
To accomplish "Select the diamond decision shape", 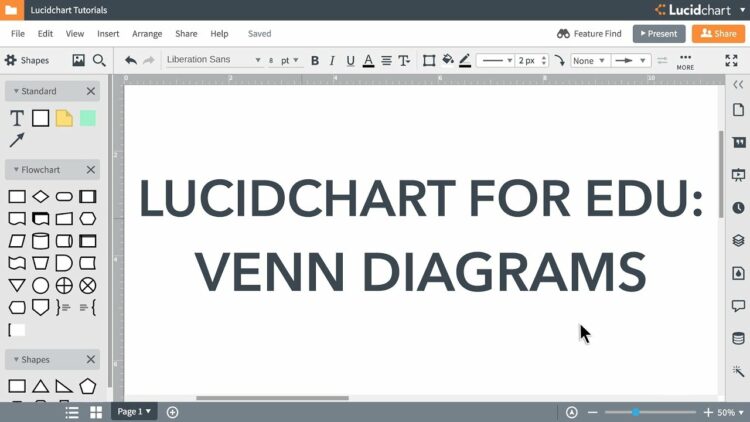I will point(41,197).
